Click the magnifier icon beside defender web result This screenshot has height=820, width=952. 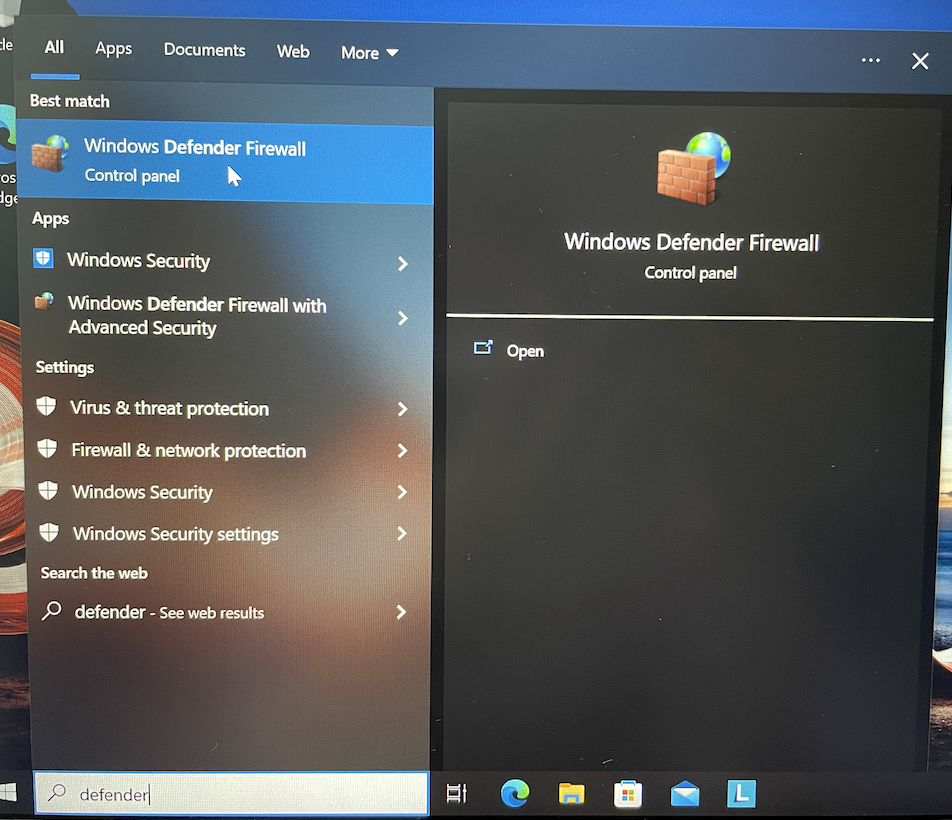[52, 611]
